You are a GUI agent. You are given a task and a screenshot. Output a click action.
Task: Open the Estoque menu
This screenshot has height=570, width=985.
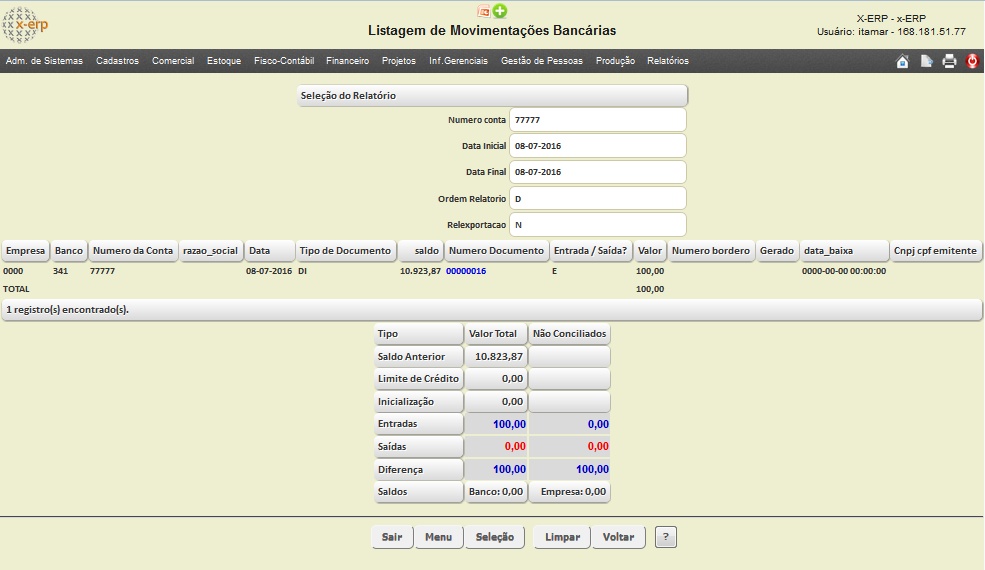click(224, 61)
